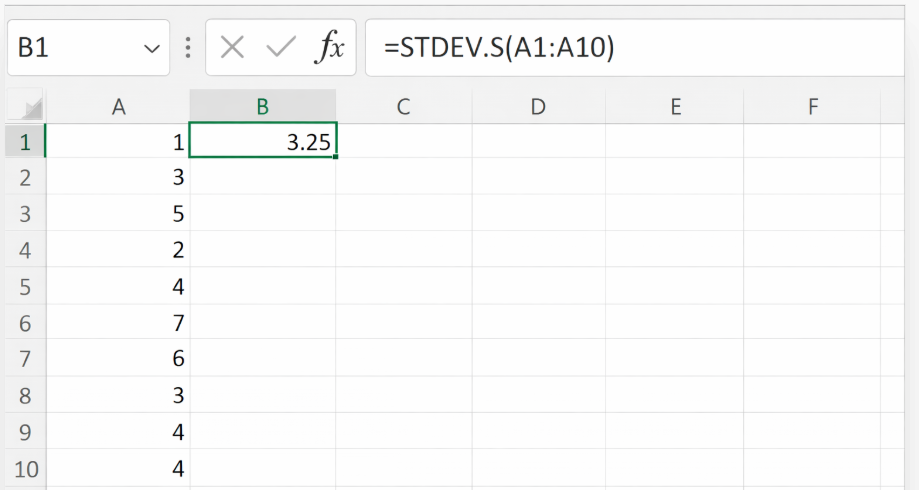Screen dimensions: 919x490
Task: Select column F header
Action: [812, 107]
